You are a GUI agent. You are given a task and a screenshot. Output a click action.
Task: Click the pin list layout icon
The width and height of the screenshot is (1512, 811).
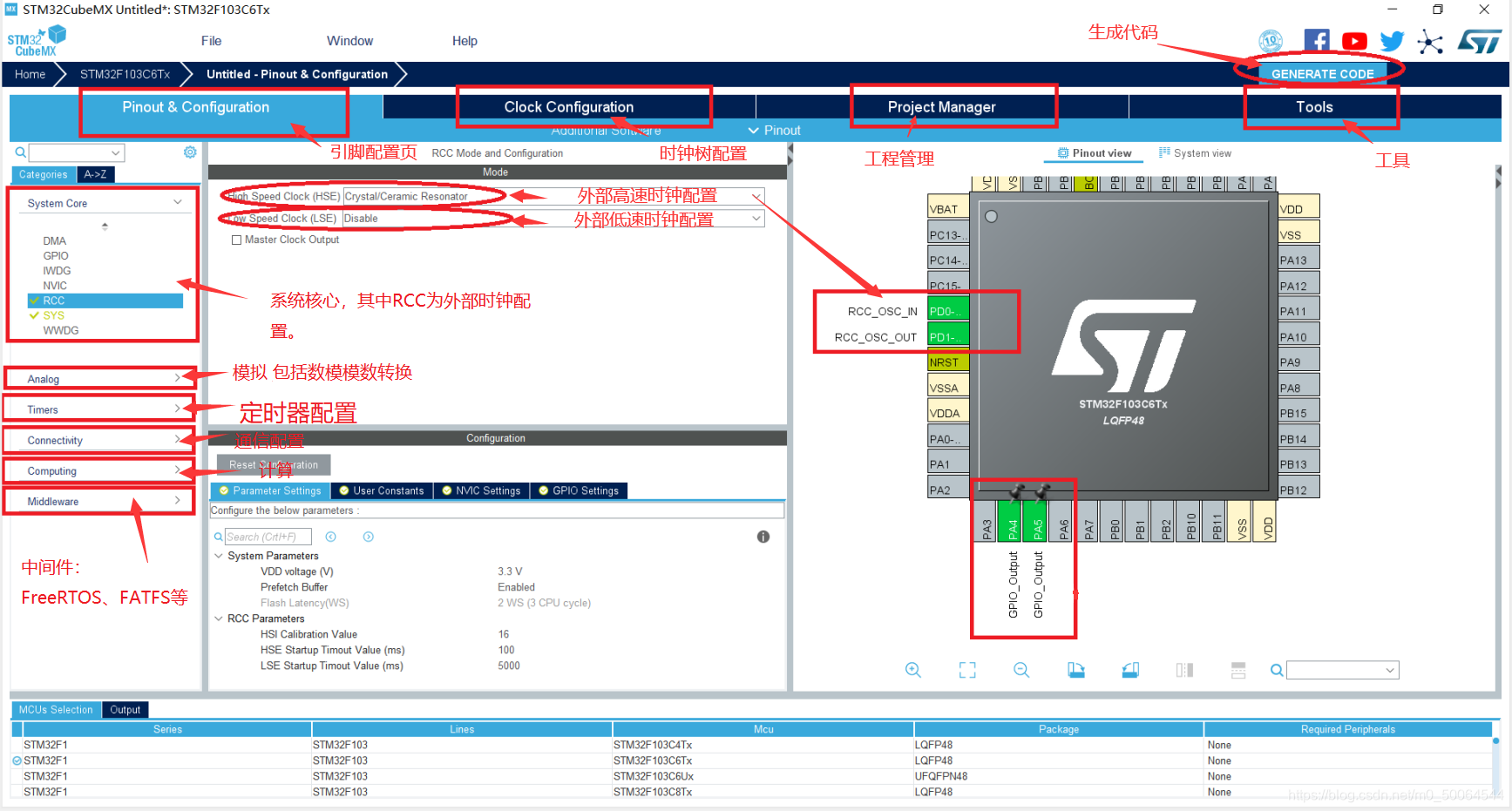[x=1238, y=670]
